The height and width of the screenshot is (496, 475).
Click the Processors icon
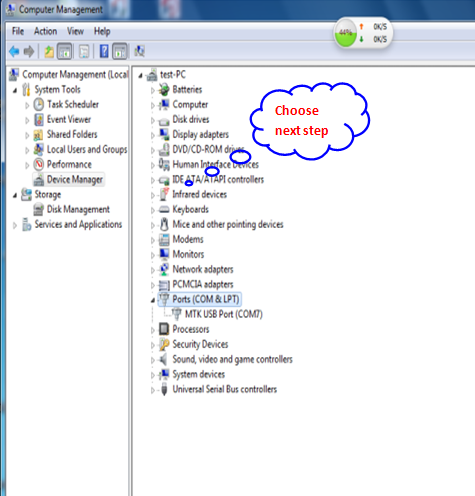[164, 329]
